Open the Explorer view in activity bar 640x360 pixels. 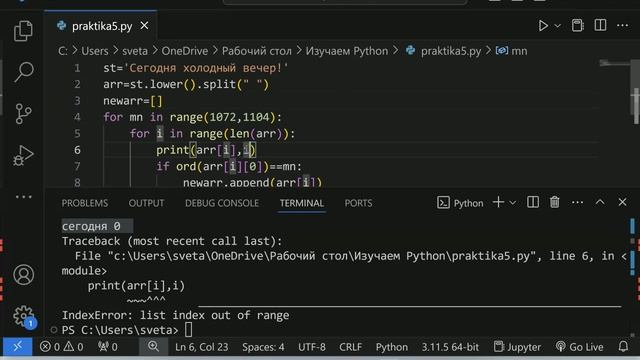coord(23,31)
